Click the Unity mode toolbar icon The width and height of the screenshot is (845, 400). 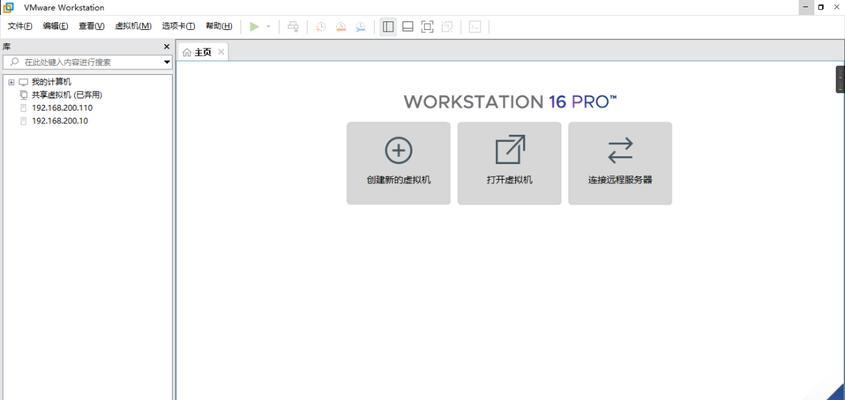tap(447, 26)
